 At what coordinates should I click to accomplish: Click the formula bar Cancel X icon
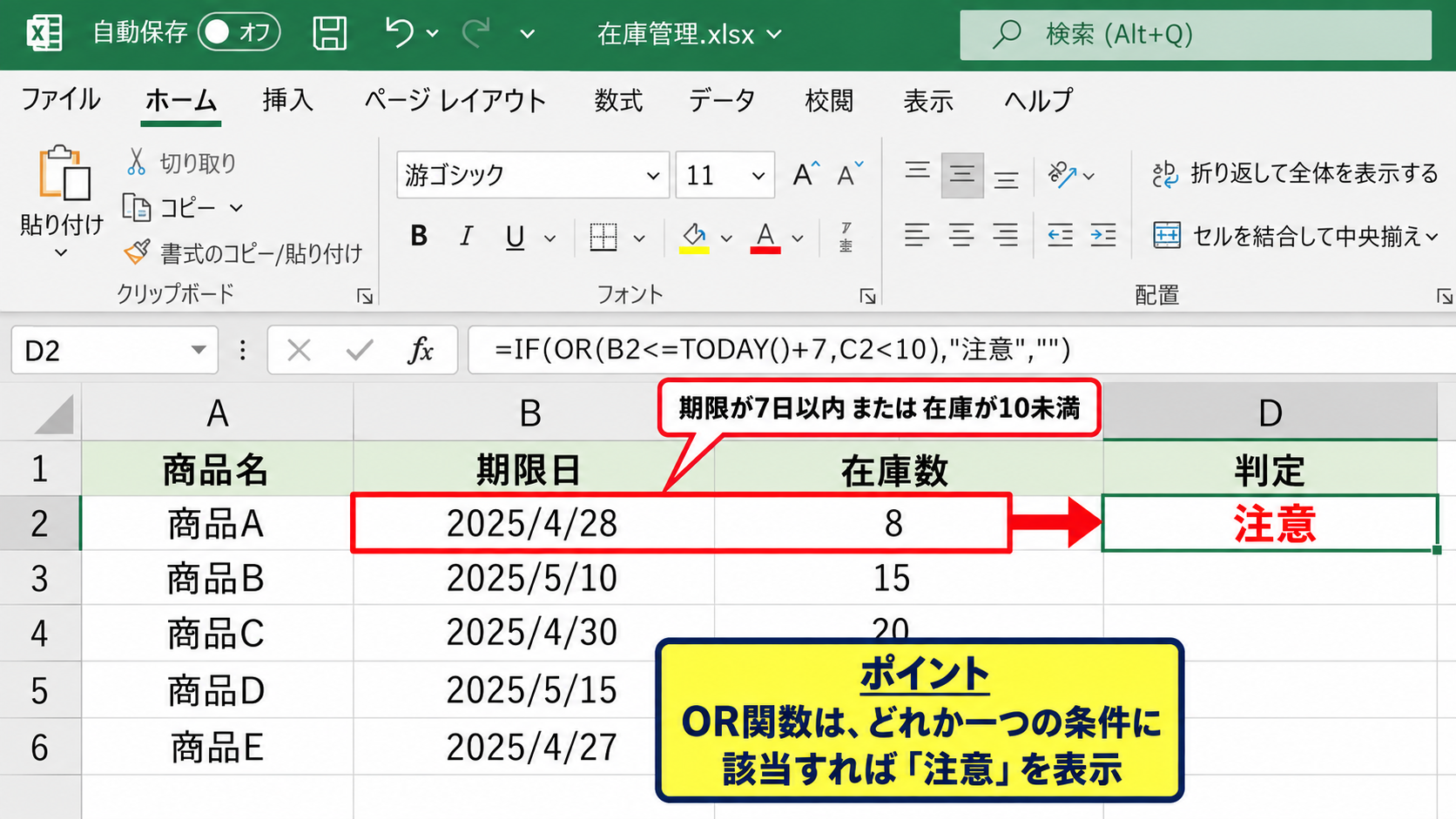click(x=299, y=351)
